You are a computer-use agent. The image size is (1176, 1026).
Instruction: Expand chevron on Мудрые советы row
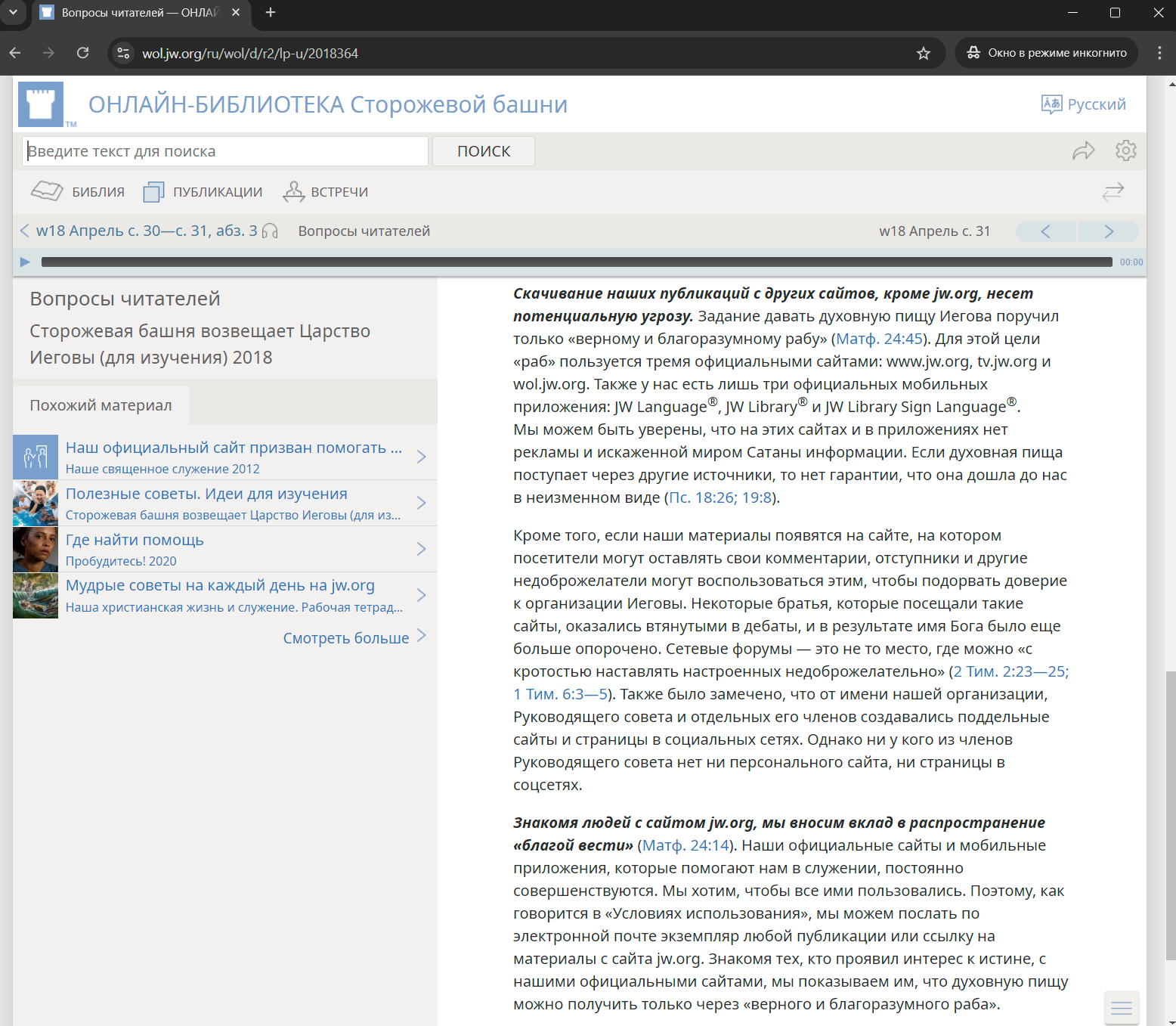click(x=422, y=595)
